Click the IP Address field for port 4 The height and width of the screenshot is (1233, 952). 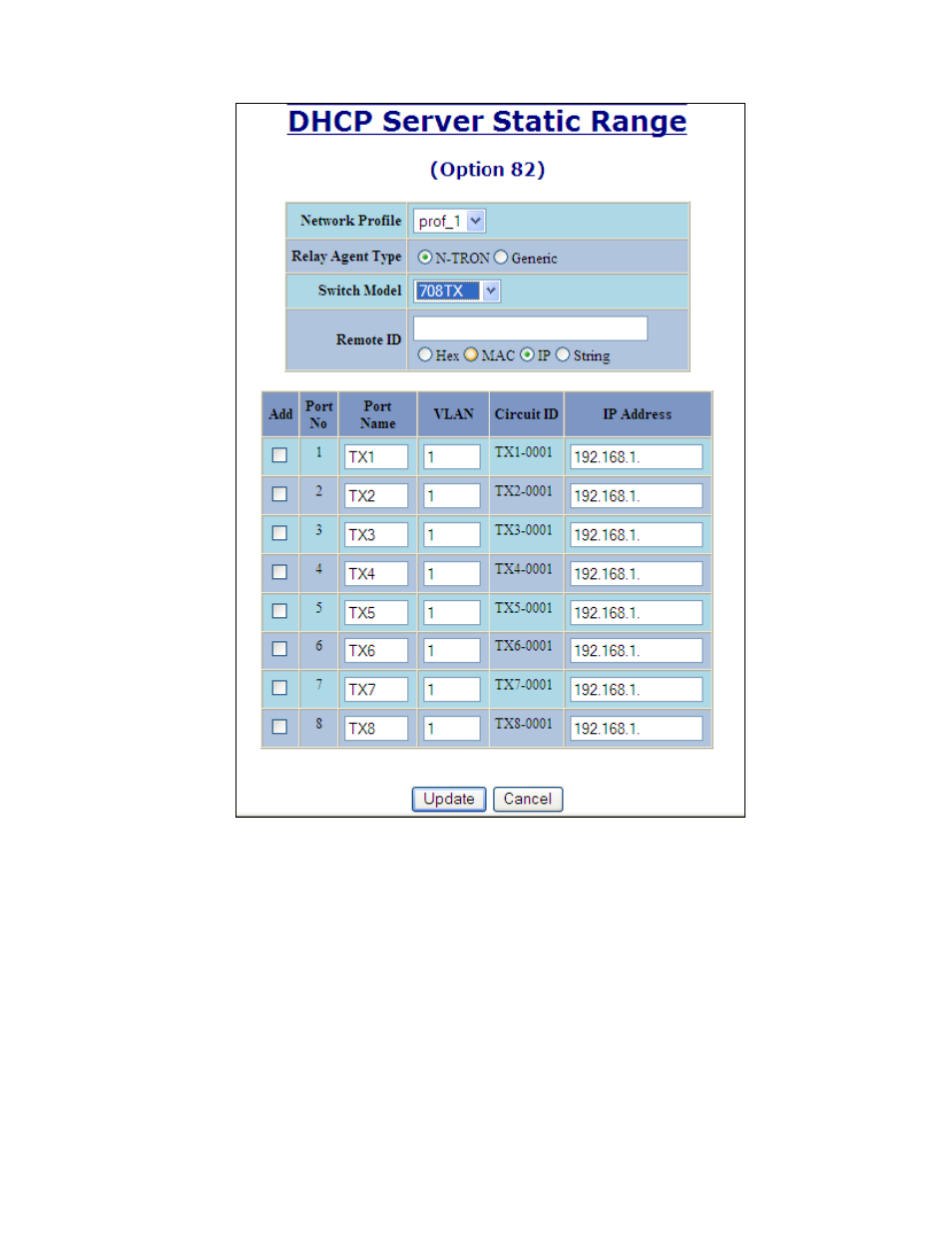click(637, 574)
